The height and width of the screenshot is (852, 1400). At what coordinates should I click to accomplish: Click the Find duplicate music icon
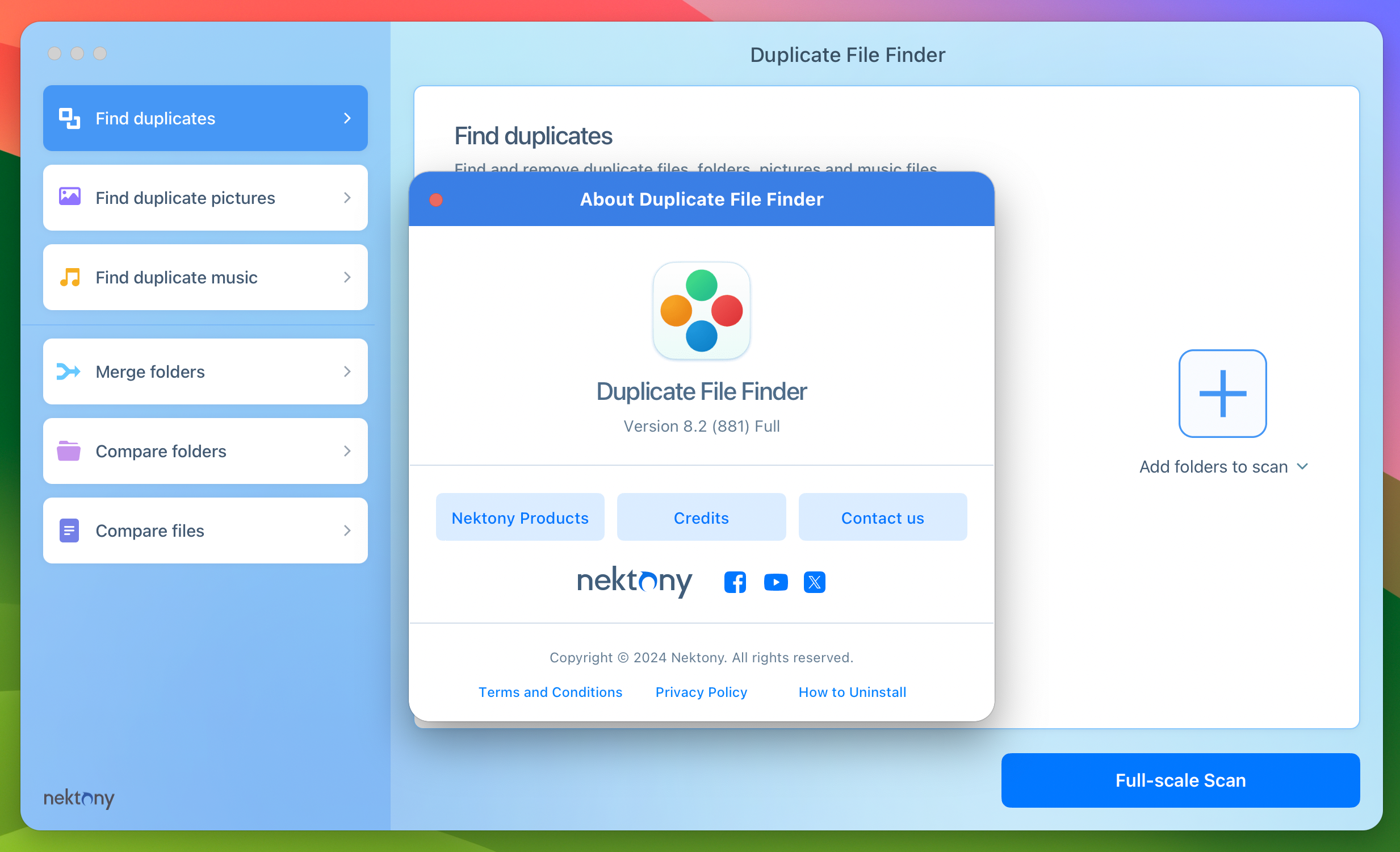coord(69,277)
